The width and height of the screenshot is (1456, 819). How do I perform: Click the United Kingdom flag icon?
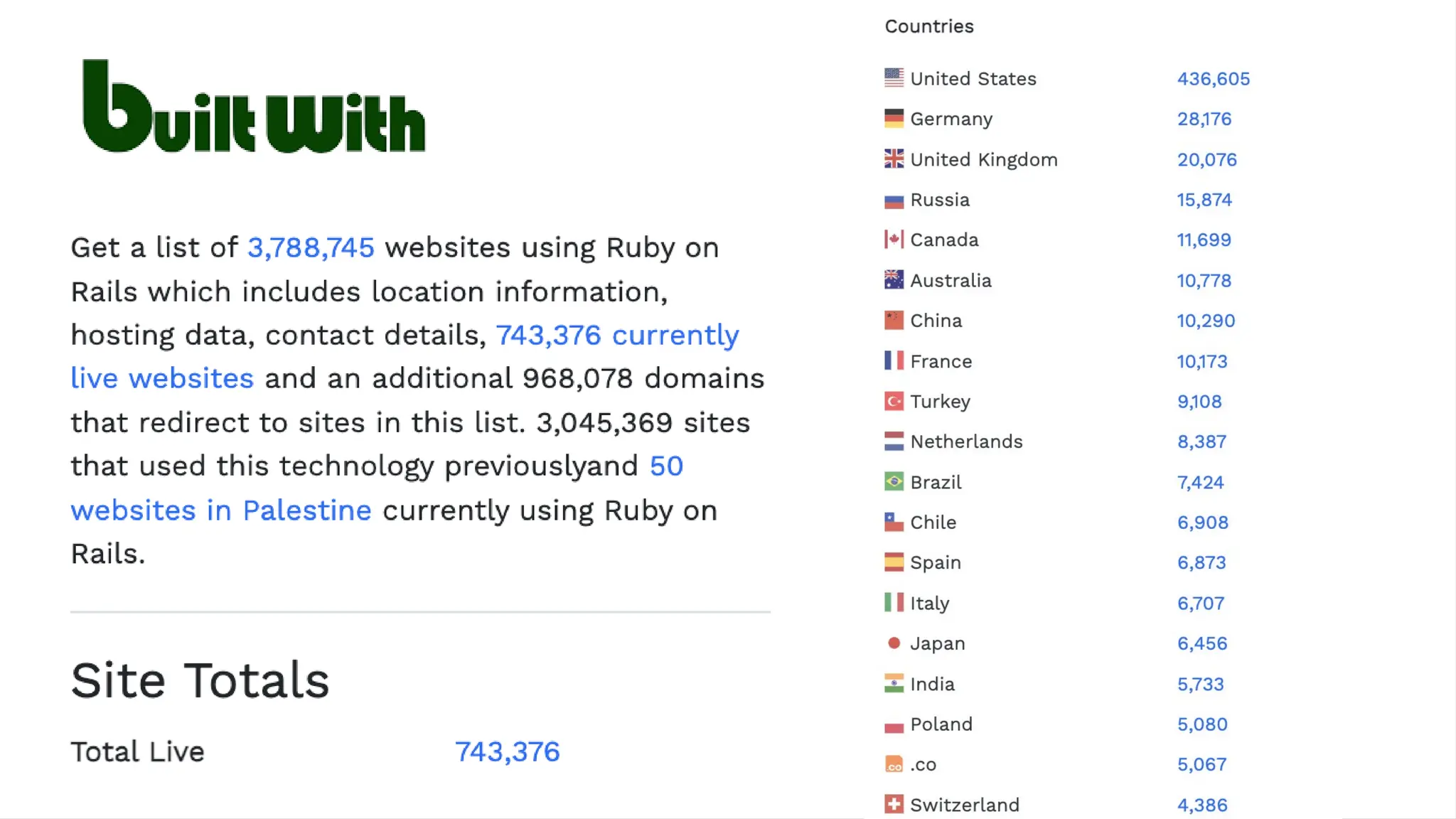pyautogui.click(x=894, y=159)
